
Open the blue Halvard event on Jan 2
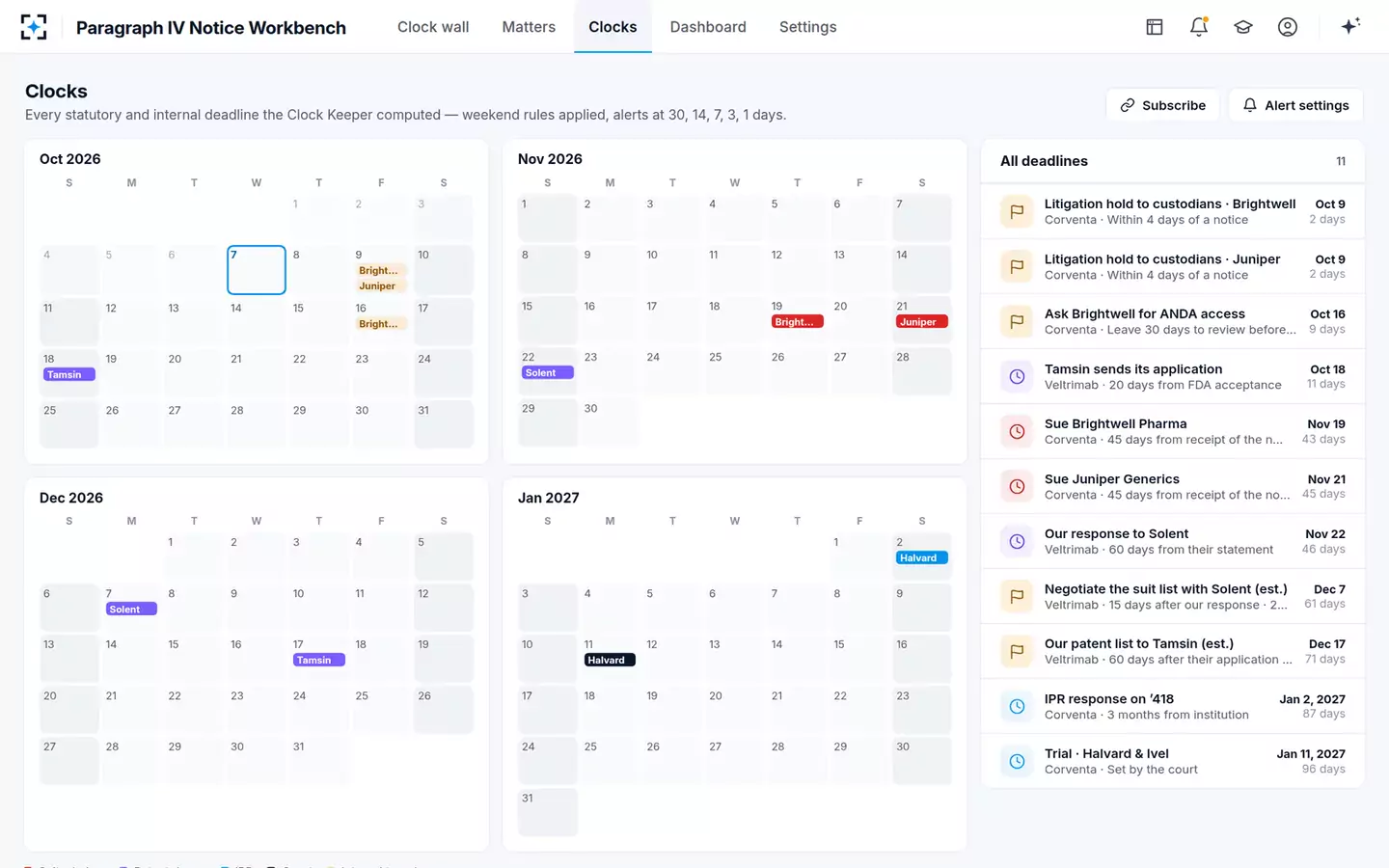922,558
